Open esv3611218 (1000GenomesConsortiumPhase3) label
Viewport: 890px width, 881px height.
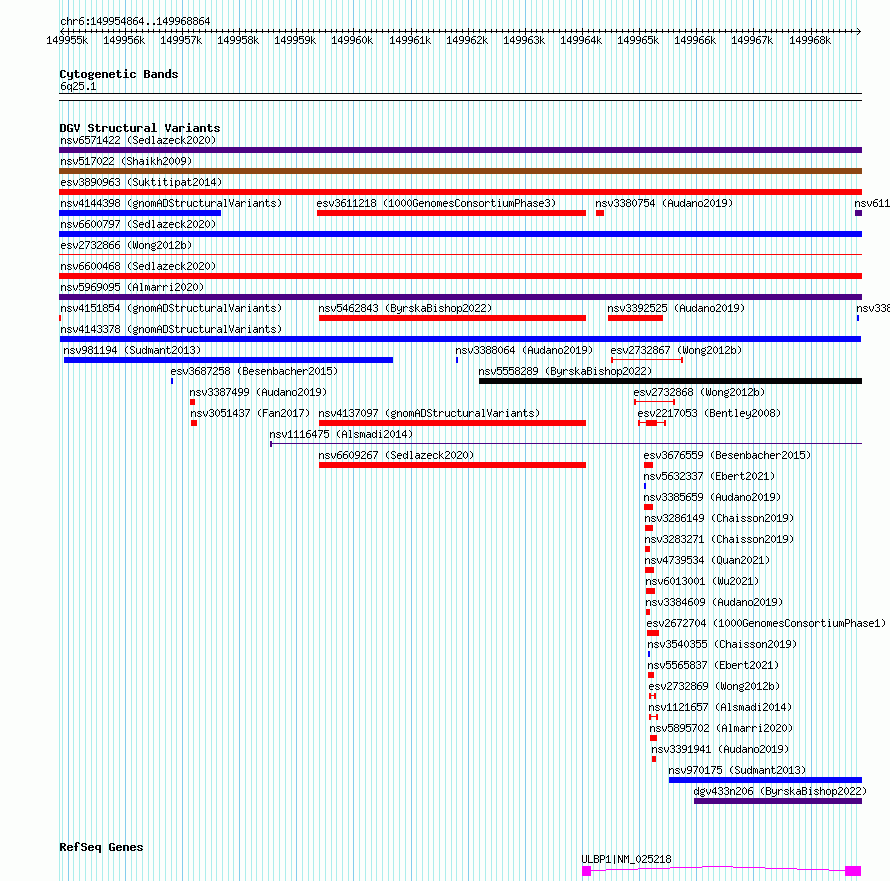coord(436,203)
